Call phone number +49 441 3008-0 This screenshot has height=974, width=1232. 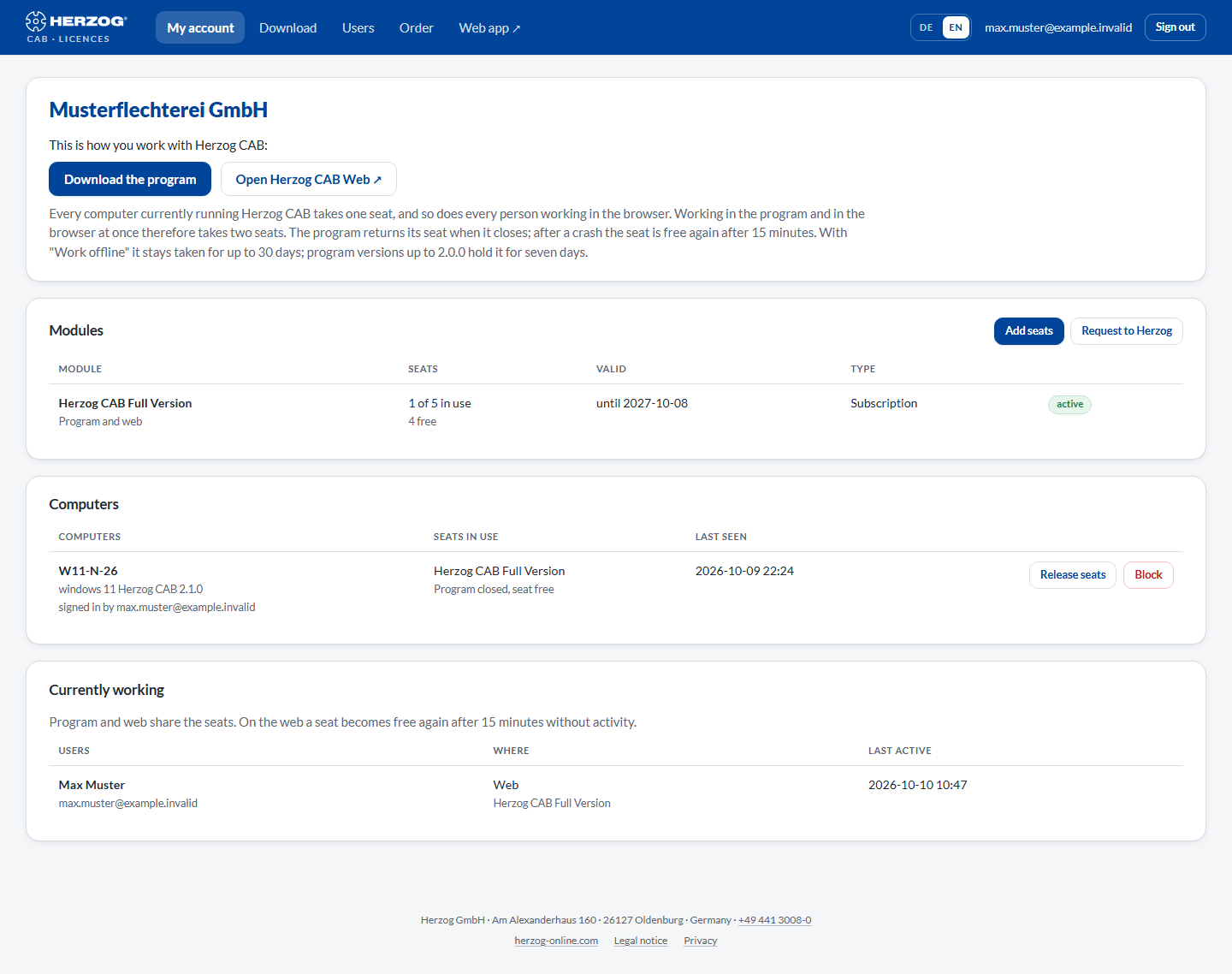[774, 920]
